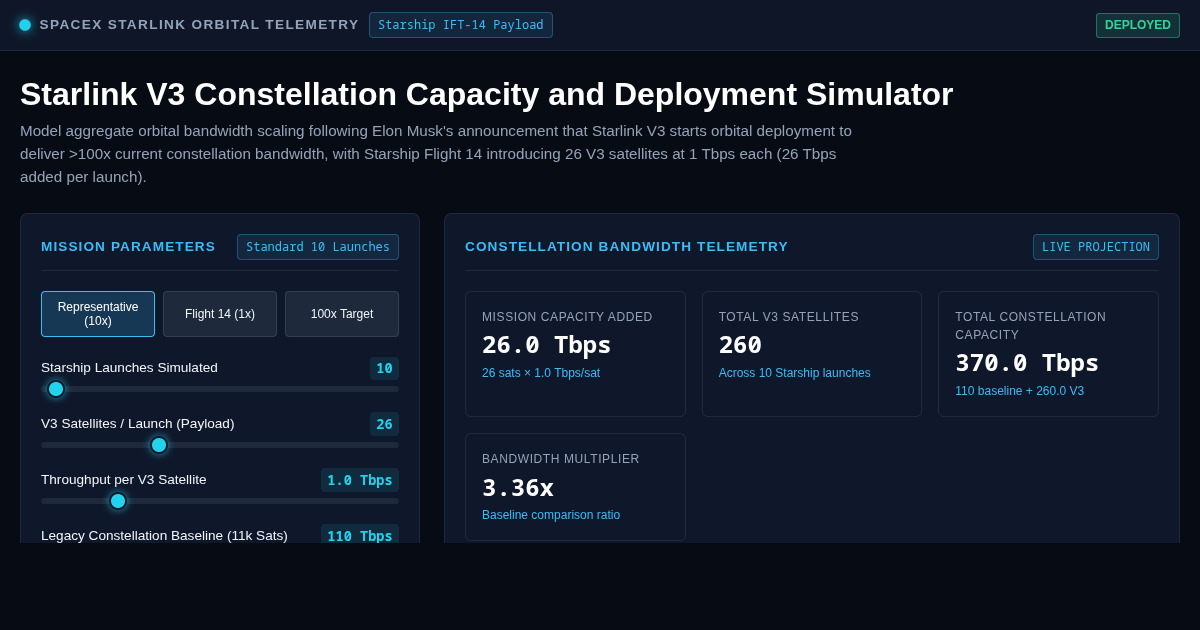Click the payload value '26'
This screenshot has width=1200, height=630.
(x=384, y=424)
